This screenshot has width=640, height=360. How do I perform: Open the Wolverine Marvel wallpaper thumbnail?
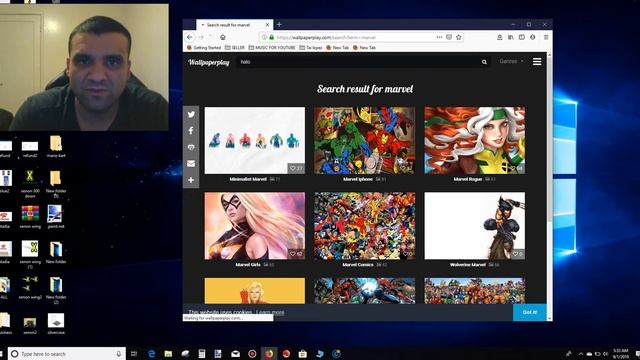pos(475,226)
